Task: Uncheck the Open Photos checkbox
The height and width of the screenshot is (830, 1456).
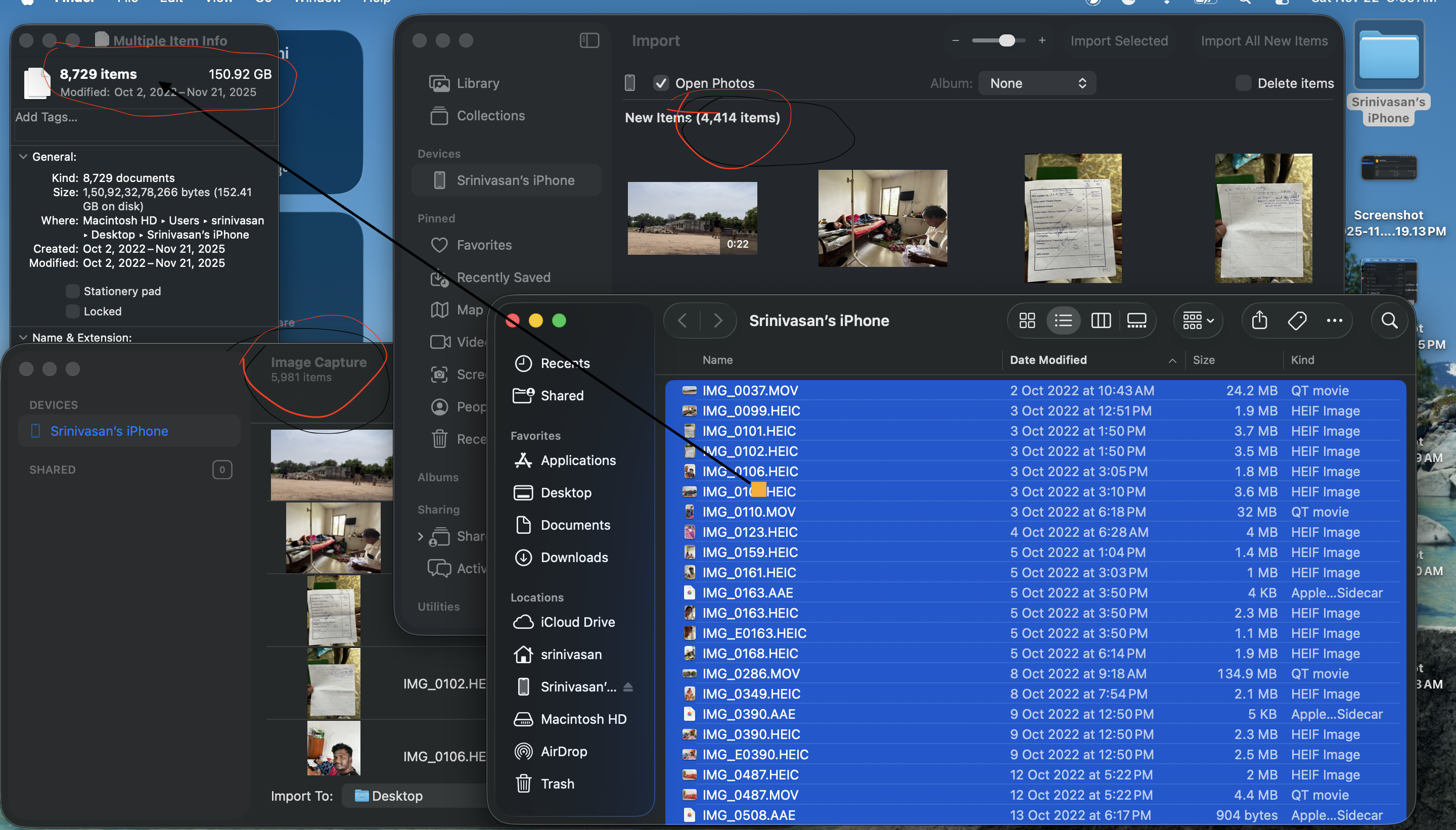Action: 661,83
